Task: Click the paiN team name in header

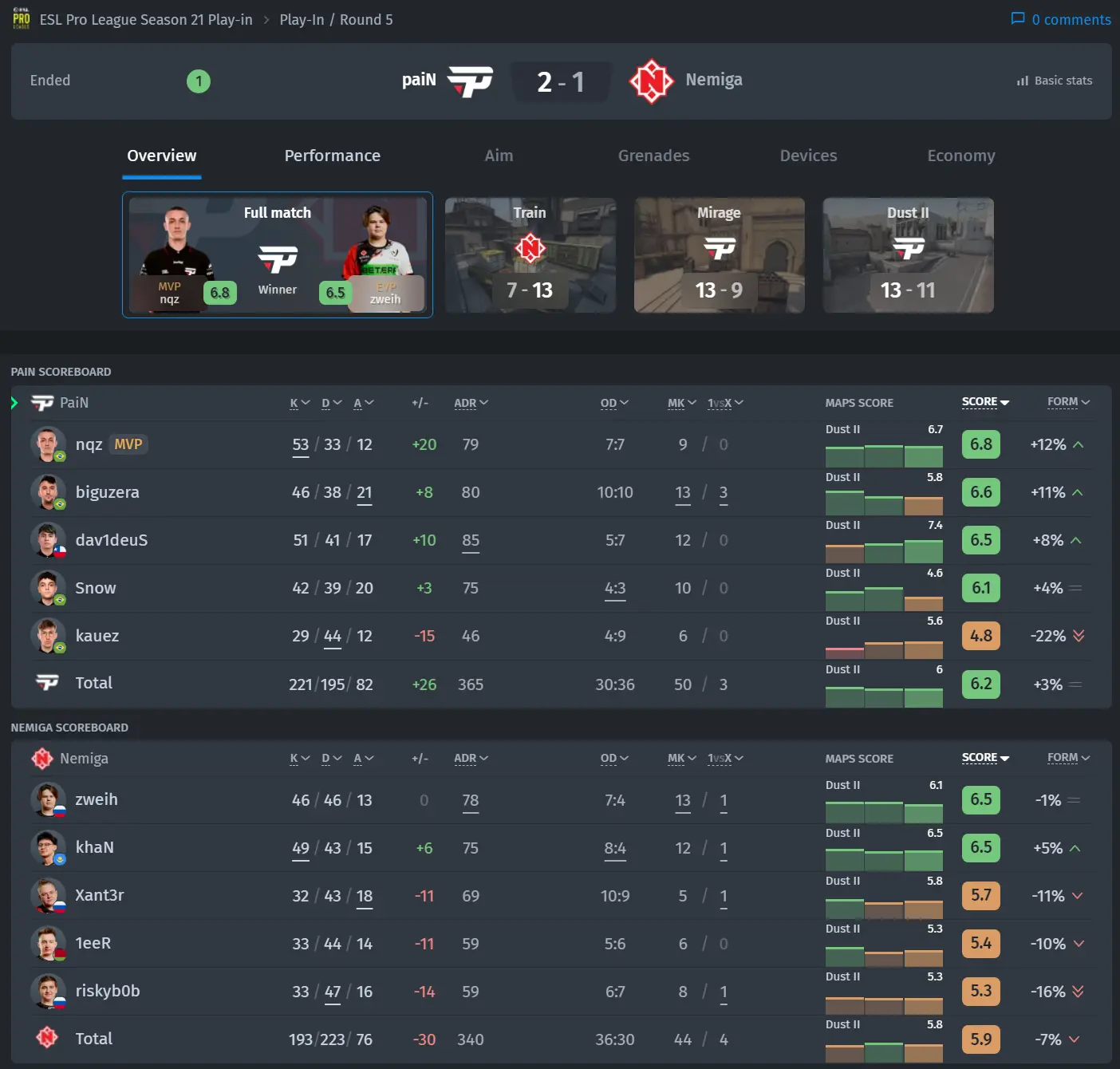Action: 419,80
